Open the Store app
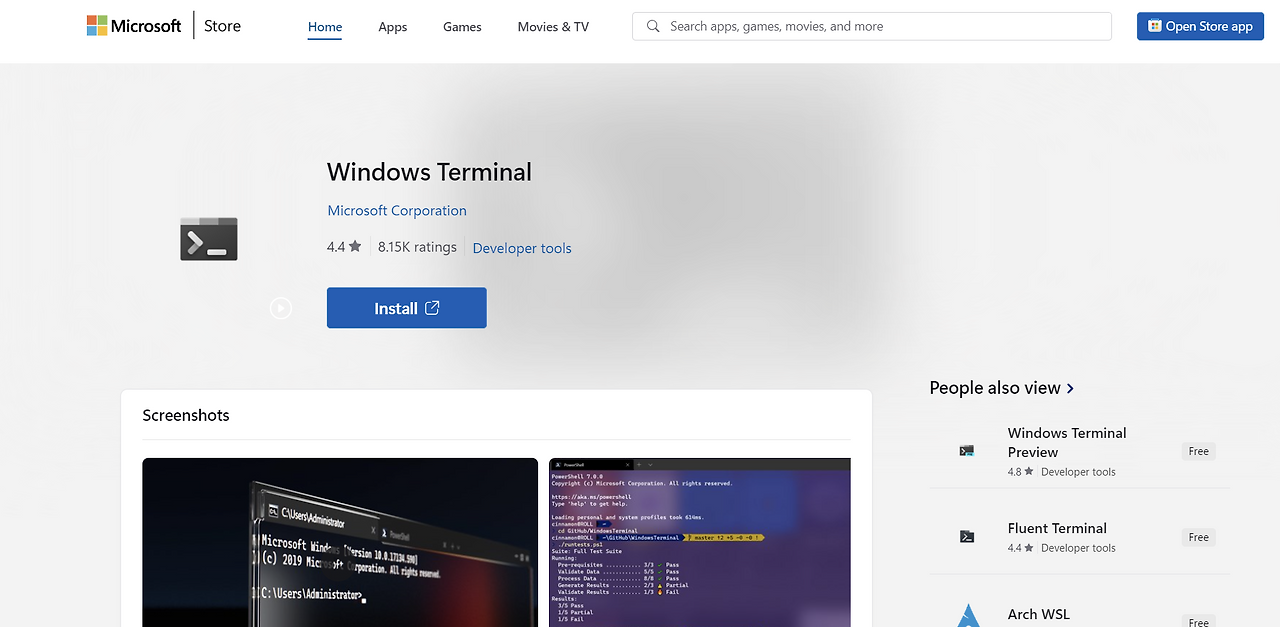The height and width of the screenshot is (627, 1280). tap(1200, 26)
